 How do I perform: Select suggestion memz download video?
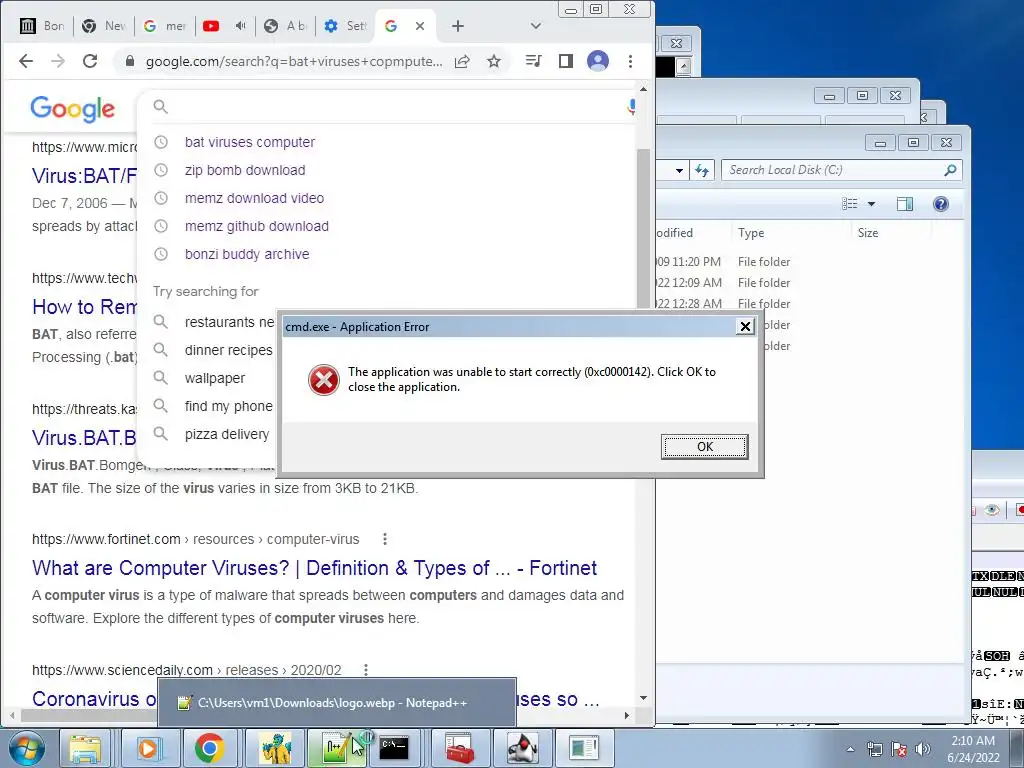(x=254, y=199)
